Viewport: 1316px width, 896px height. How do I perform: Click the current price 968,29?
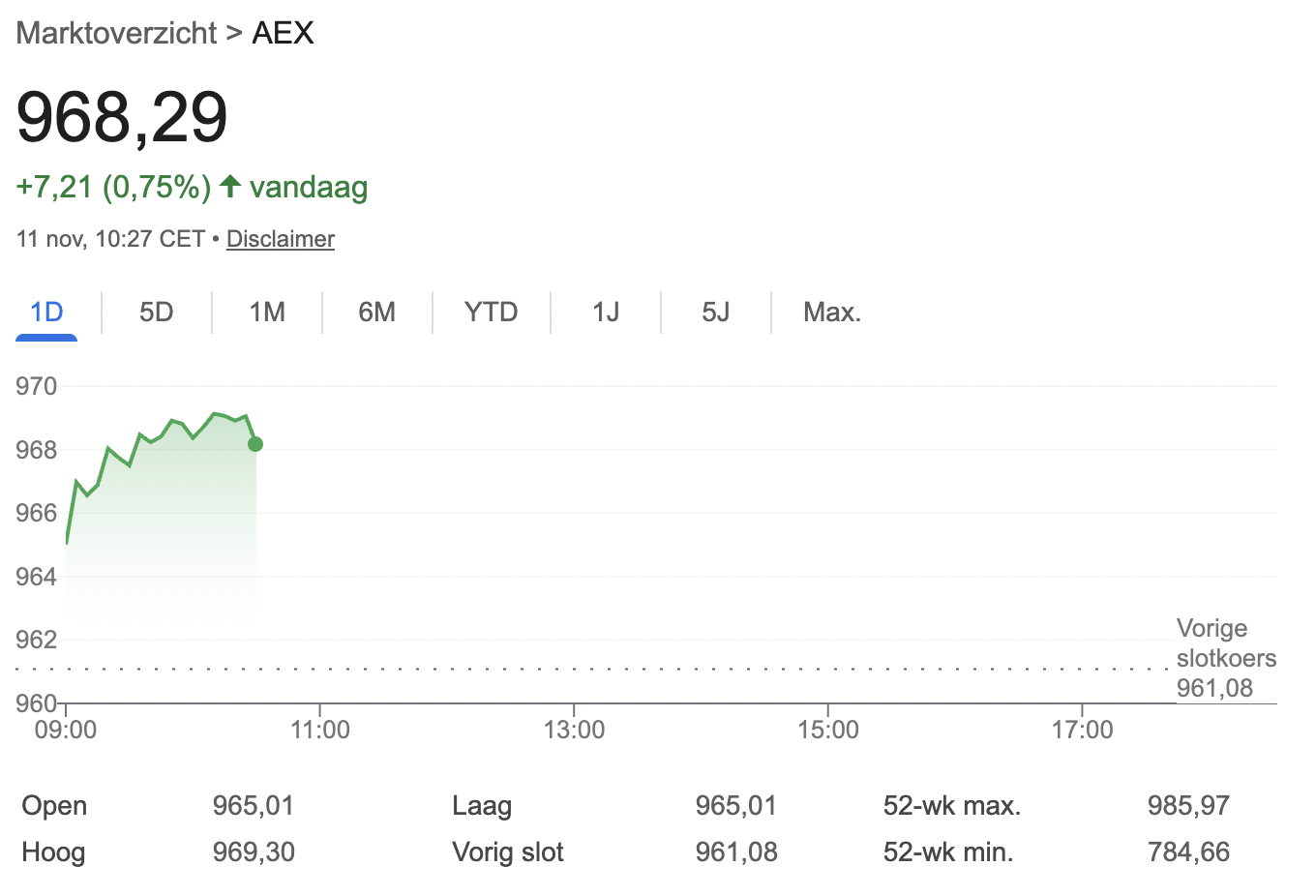click(x=124, y=117)
